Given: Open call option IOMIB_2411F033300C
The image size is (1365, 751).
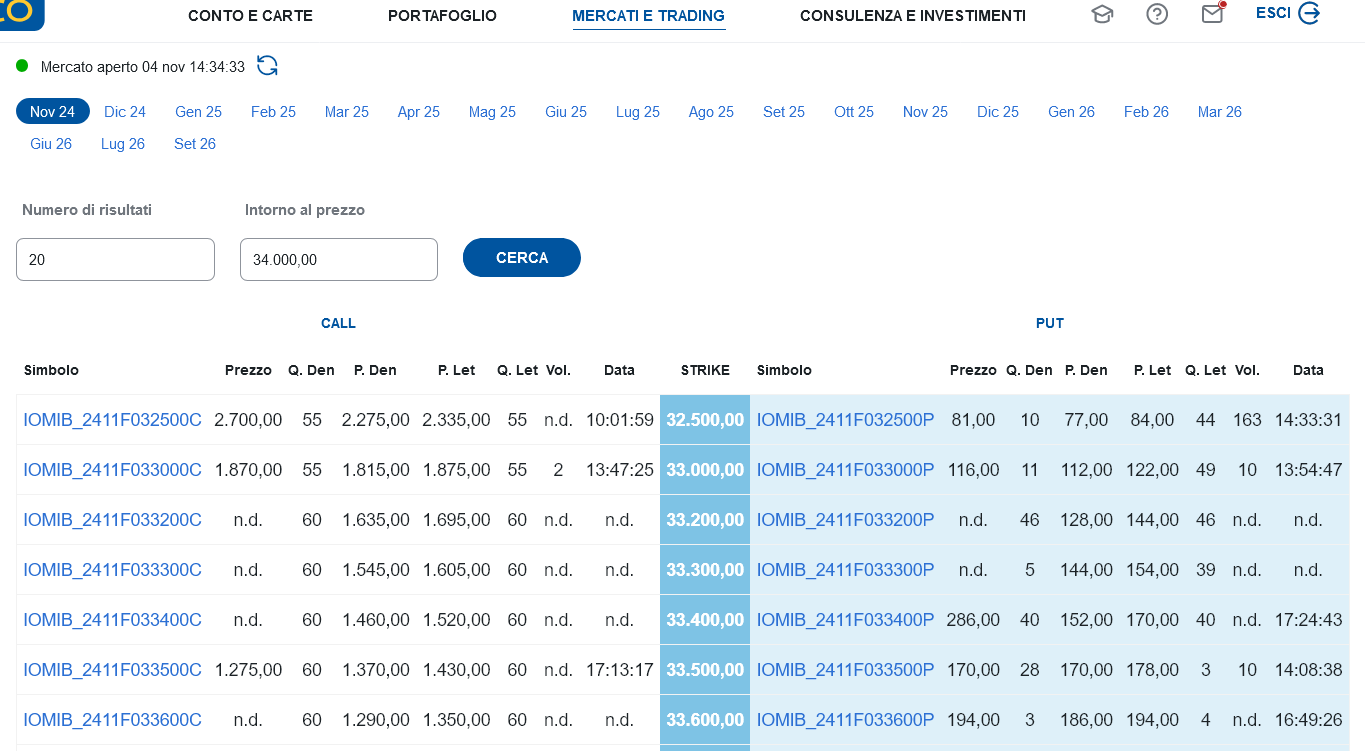Looking at the screenshot, I should (113, 570).
